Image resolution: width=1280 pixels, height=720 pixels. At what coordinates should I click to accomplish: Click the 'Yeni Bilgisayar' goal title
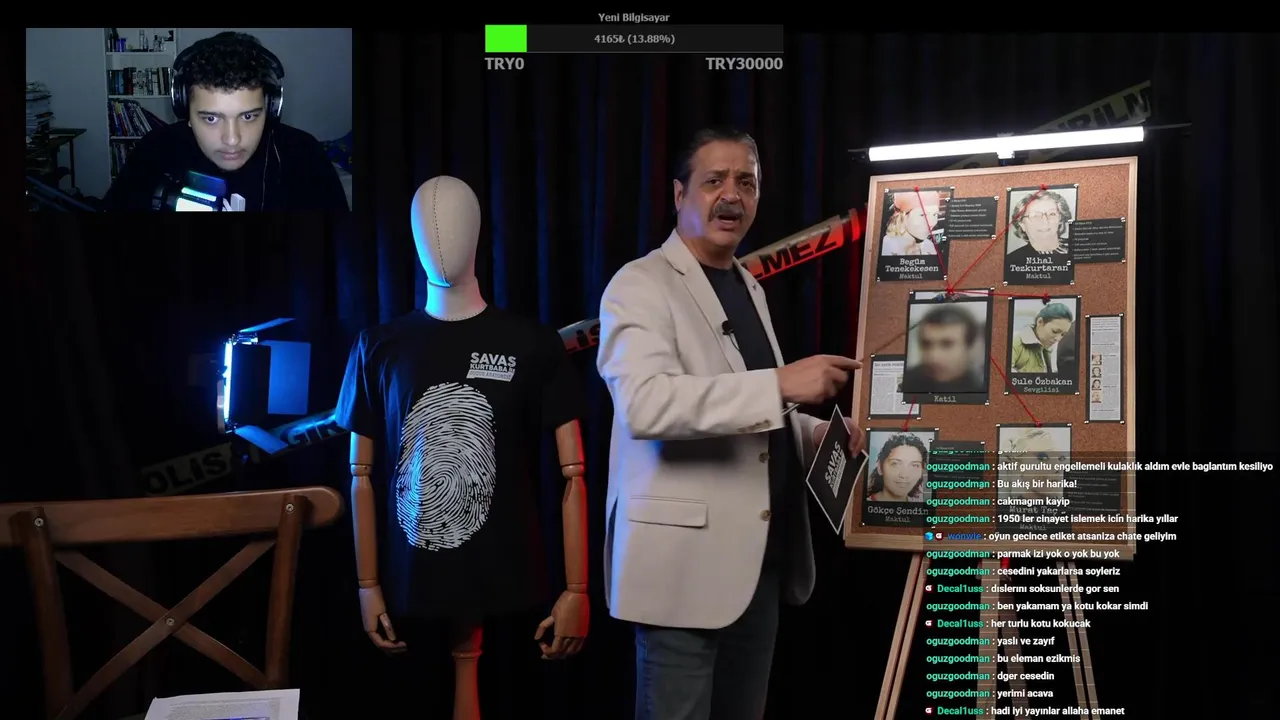[634, 17]
